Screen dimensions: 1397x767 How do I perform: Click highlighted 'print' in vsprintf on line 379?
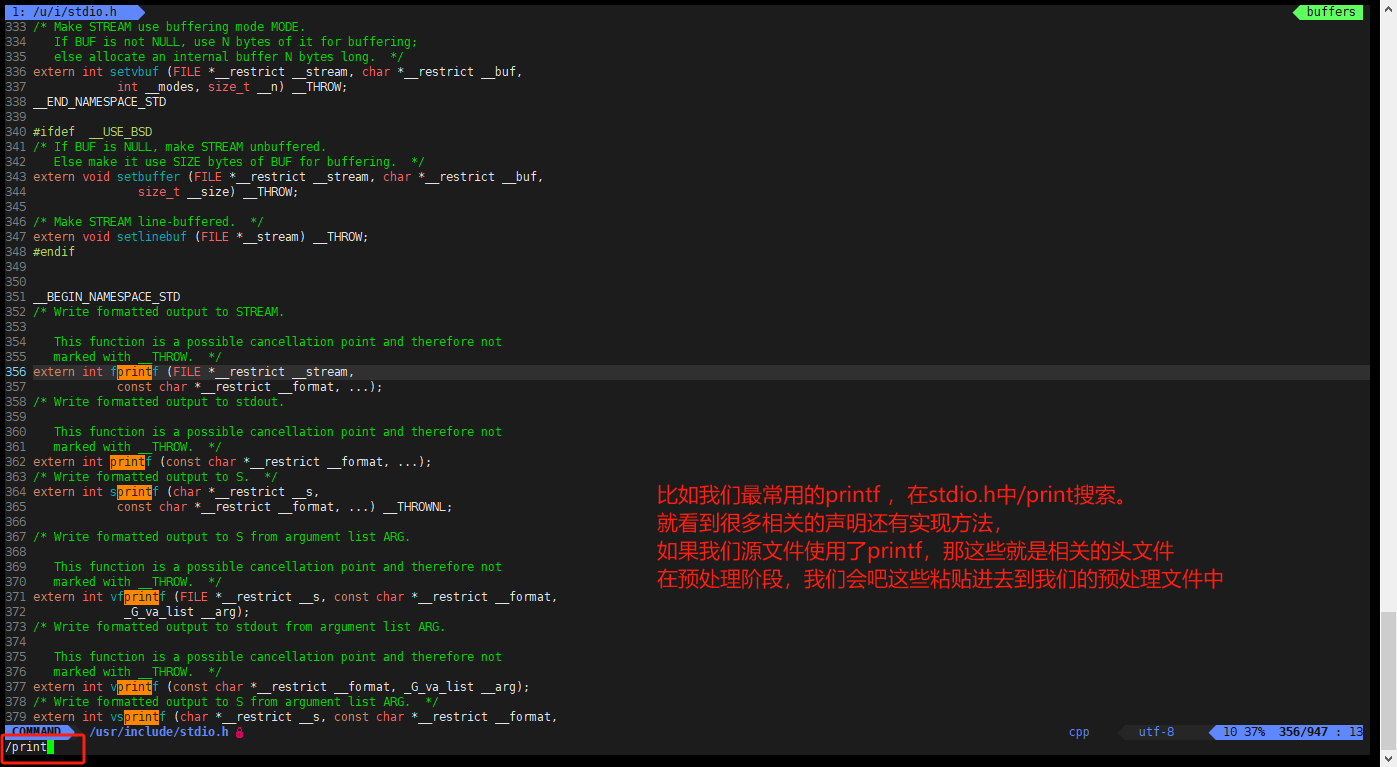coord(141,717)
